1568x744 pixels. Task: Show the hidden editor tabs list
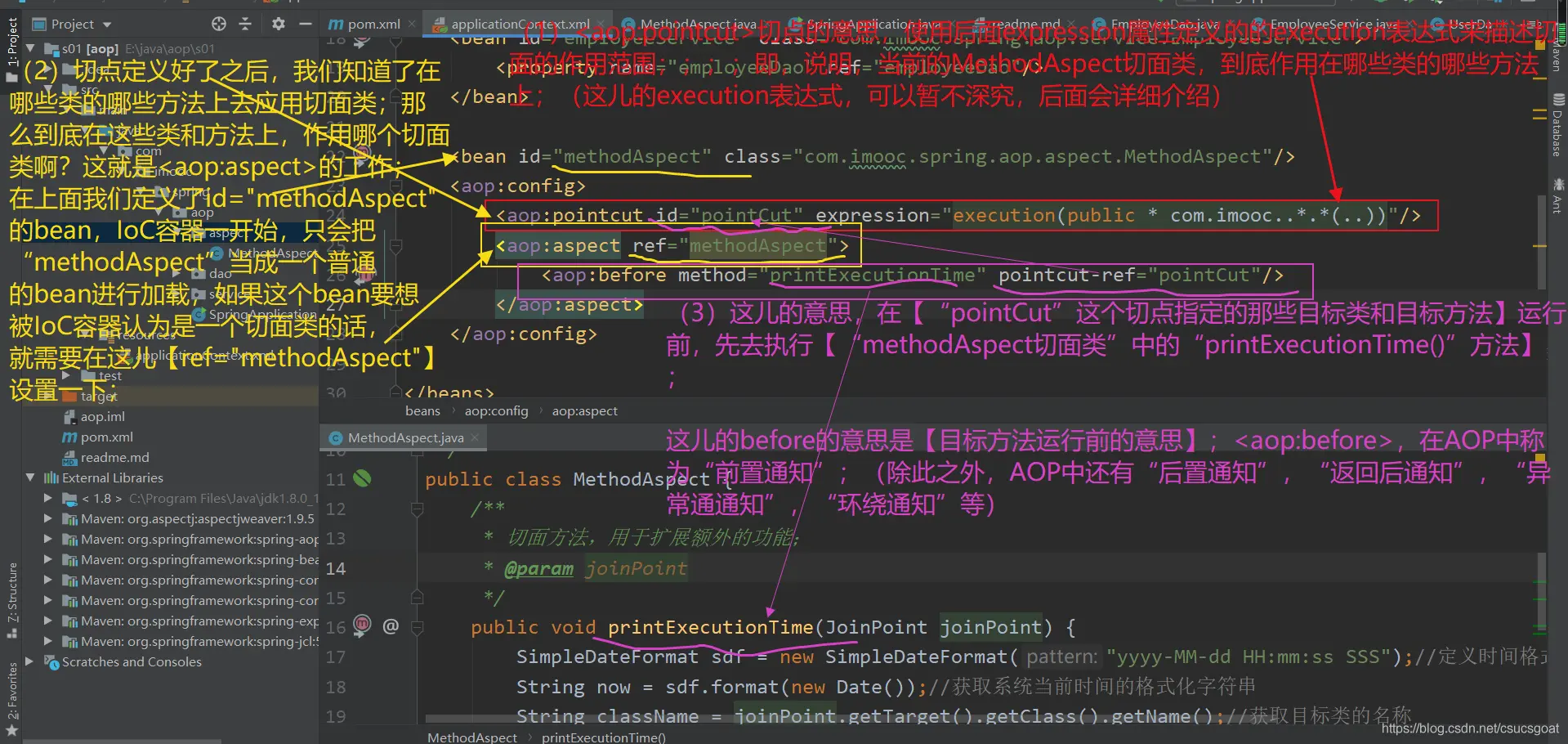click(x=1534, y=25)
